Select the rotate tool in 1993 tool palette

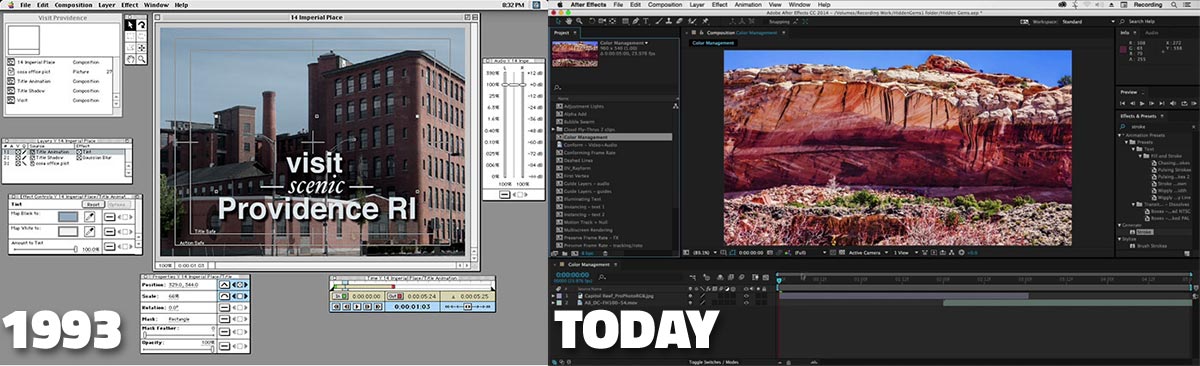point(142,25)
